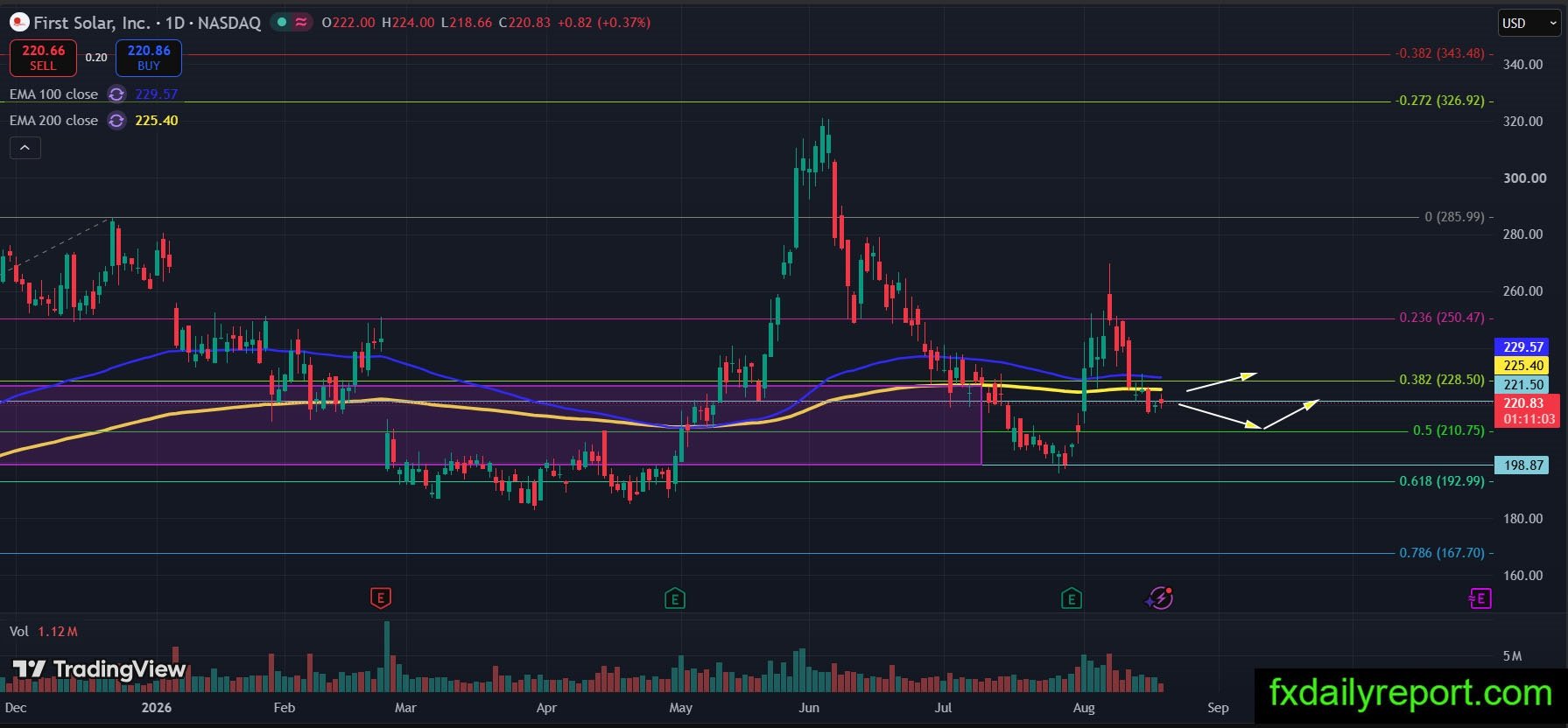Image resolution: width=1568 pixels, height=728 pixels.
Task: Click the yellow 225.40 price axis tag
Action: click(x=1523, y=366)
